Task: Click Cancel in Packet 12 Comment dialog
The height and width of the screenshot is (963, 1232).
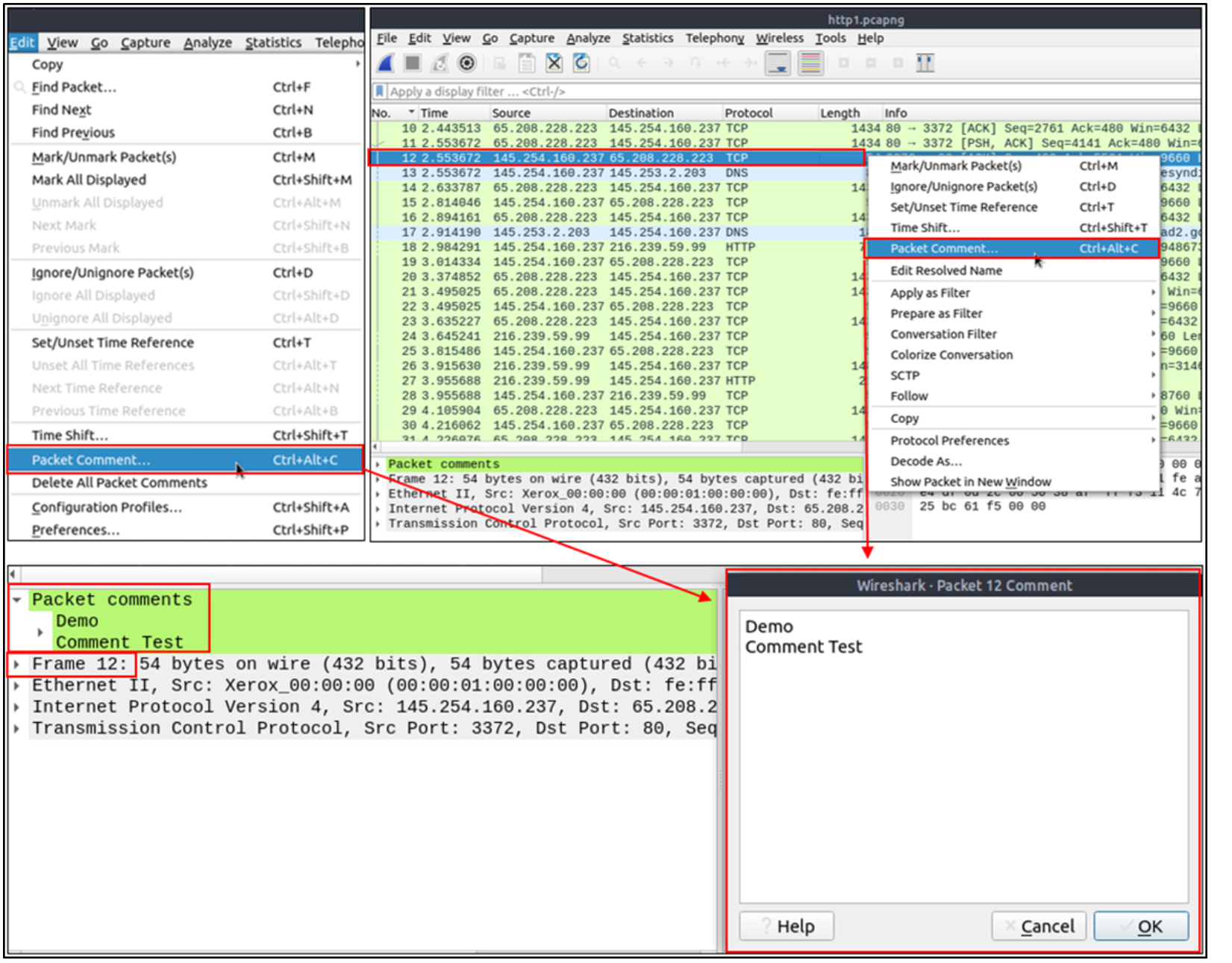Action: coord(1039,926)
